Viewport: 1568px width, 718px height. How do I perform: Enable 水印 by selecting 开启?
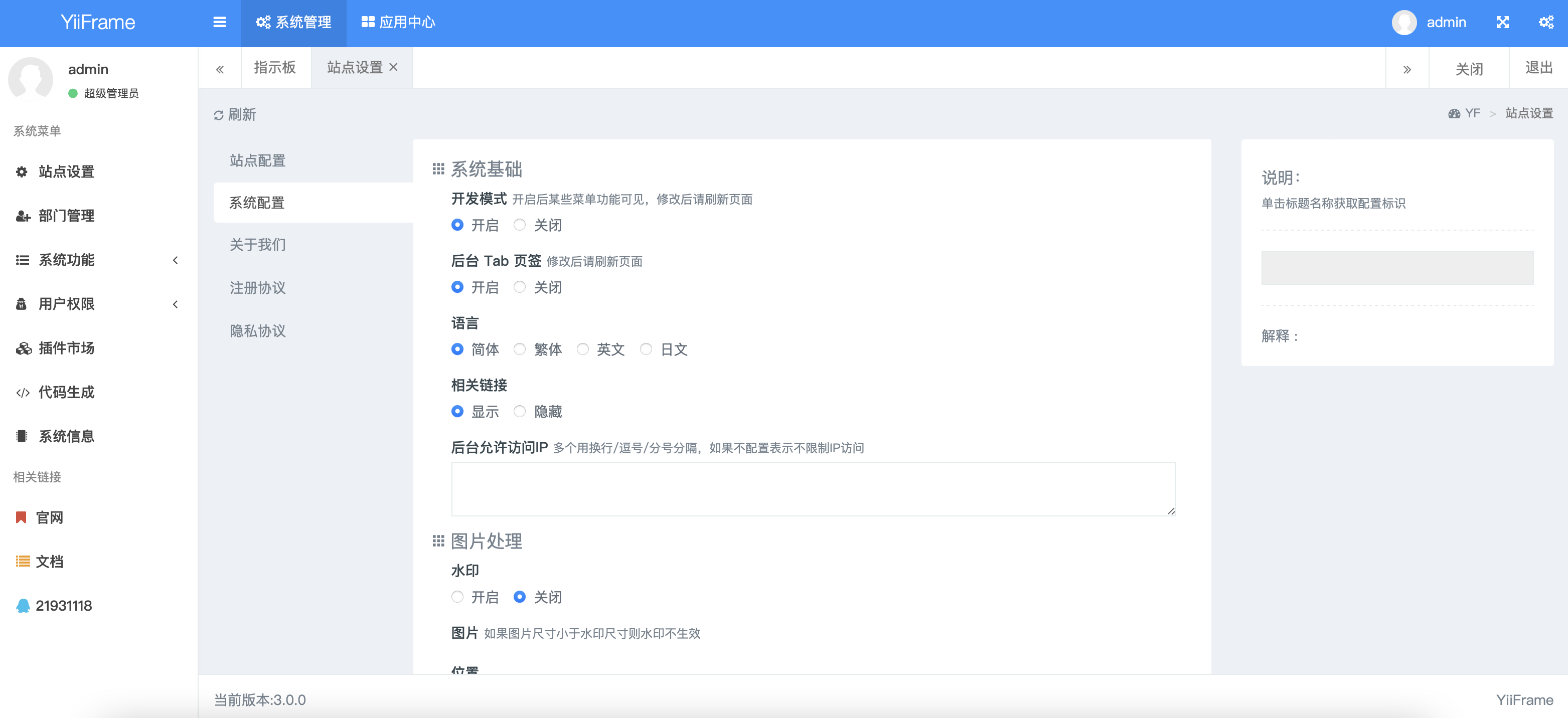point(457,597)
